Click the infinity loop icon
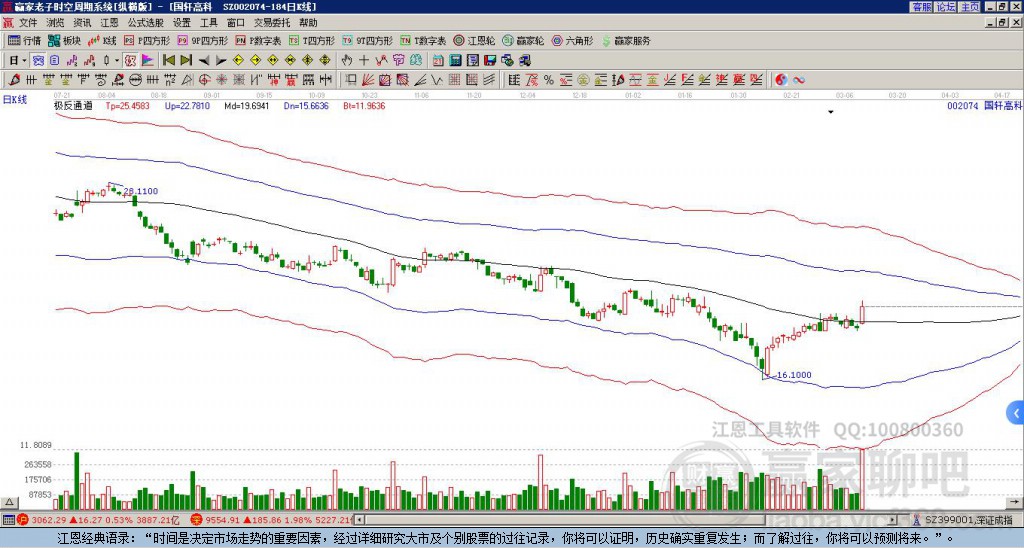The height and width of the screenshot is (548, 1024). (x=798, y=80)
